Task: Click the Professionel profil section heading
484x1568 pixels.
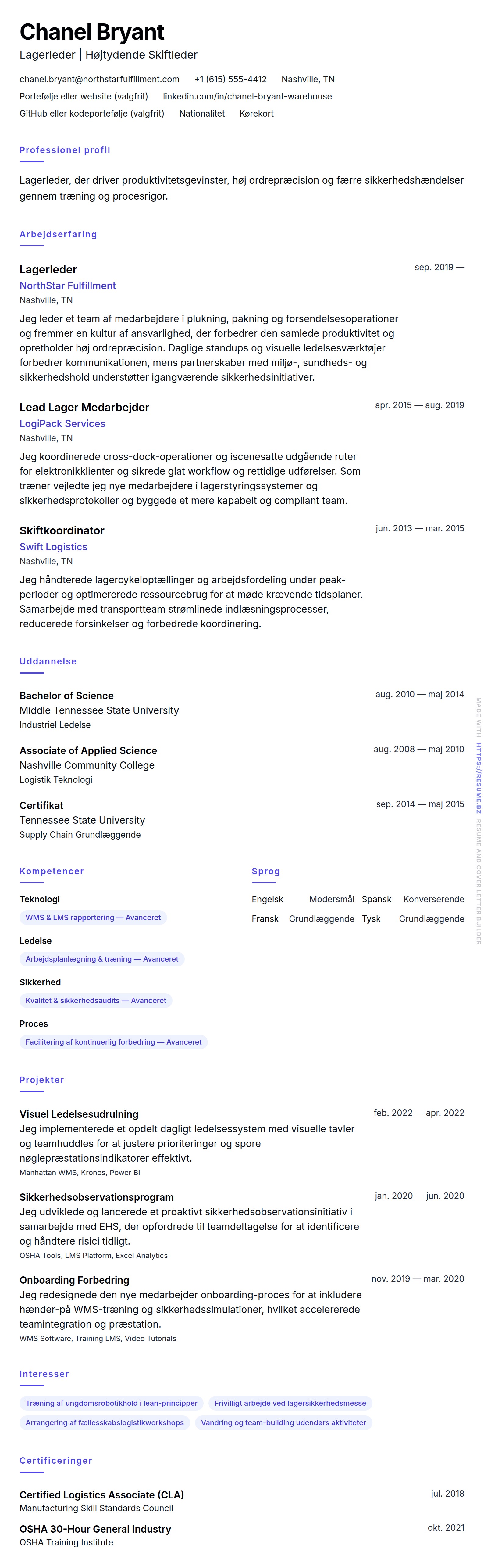Action: coord(64,150)
